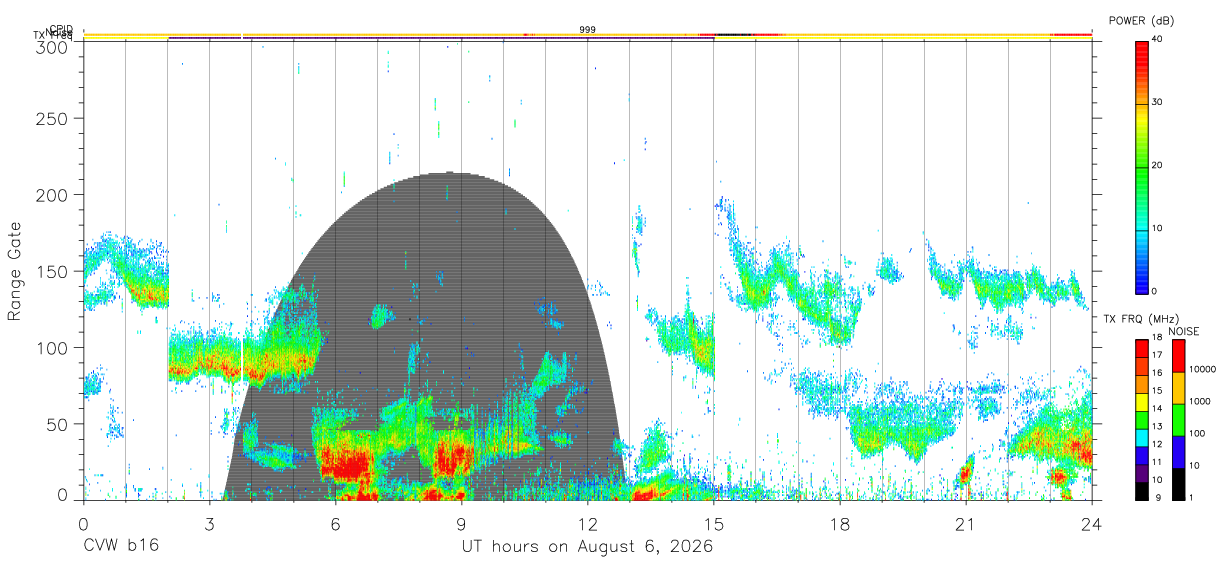Click the 999 CPID label above the plot
The height and width of the screenshot is (567, 1228).
588,30
